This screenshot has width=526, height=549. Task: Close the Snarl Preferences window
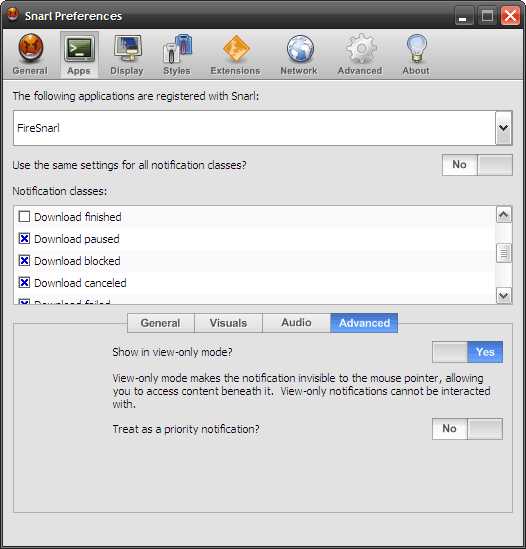tap(510, 16)
